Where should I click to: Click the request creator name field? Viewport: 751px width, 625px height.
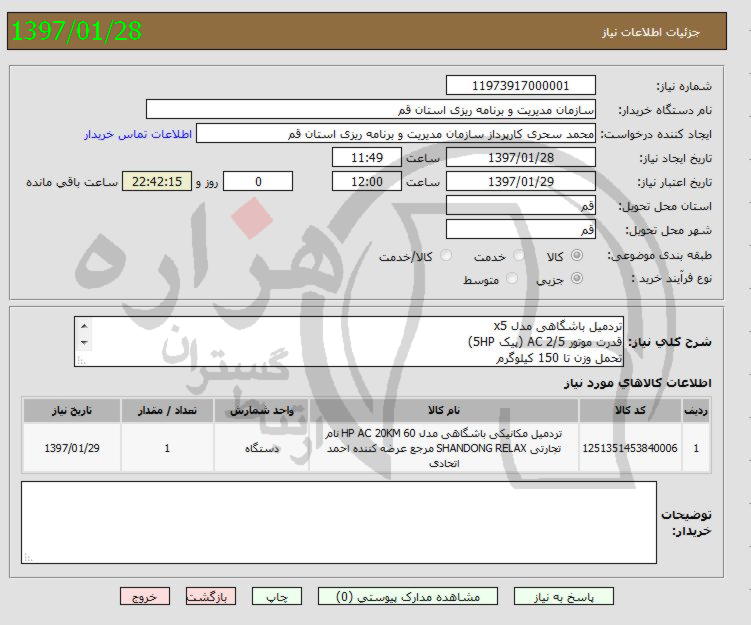[x=396, y=134]
